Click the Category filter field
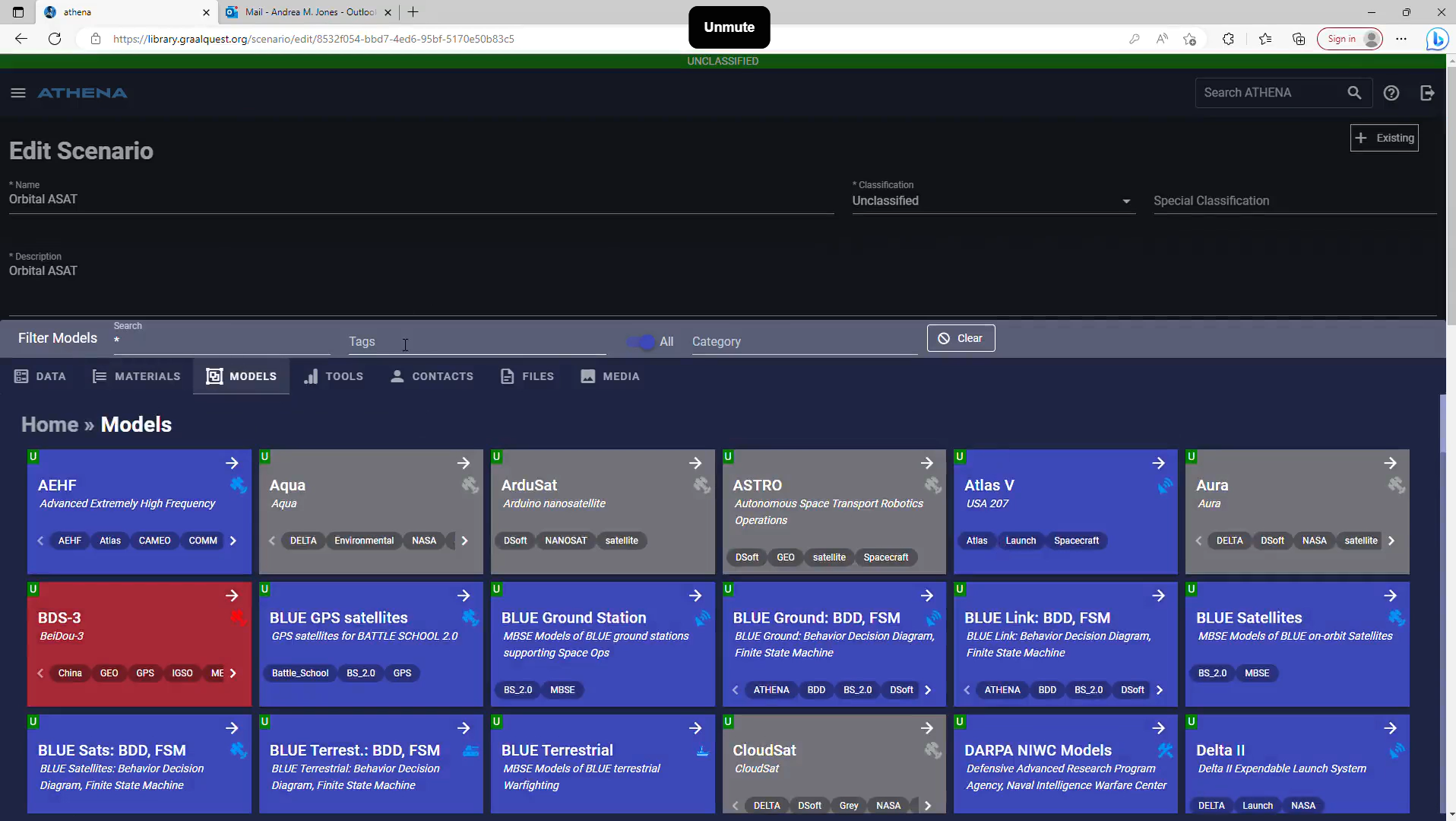The height and width of the screenshot is (821, 1456). (x=804, y=342)
